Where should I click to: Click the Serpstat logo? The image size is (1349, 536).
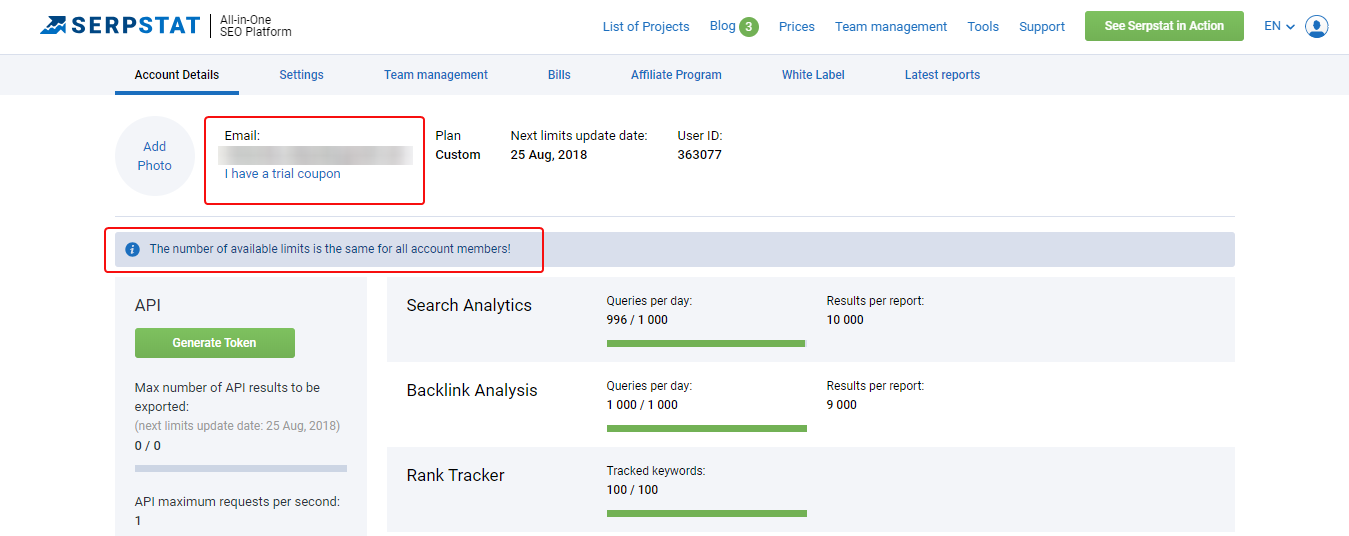[x=120, y=26]
